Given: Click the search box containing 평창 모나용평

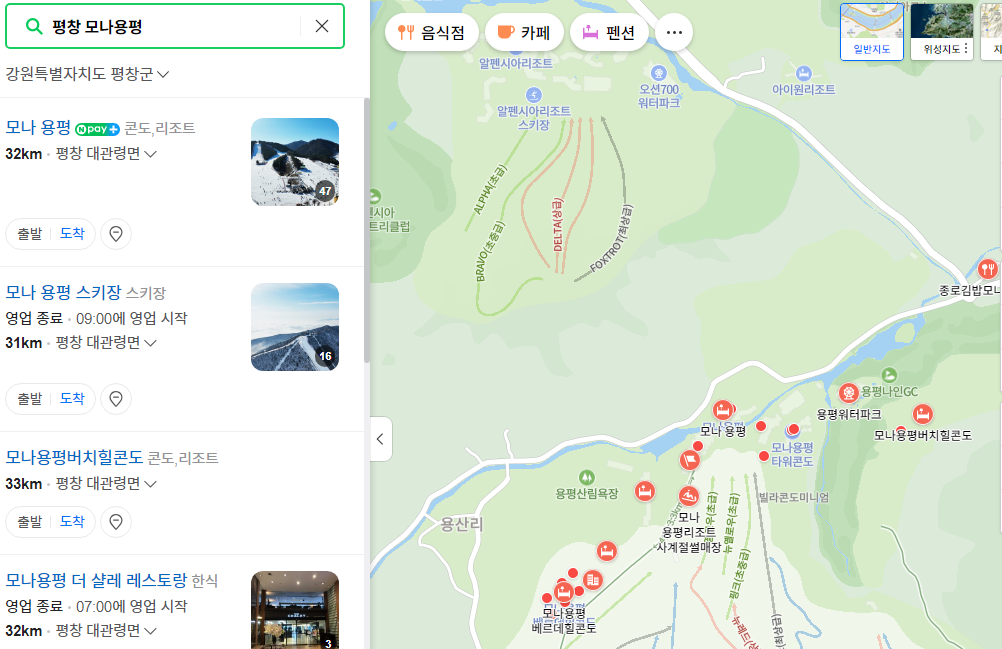Looking at the screenshot, I should tap(174, 26).
